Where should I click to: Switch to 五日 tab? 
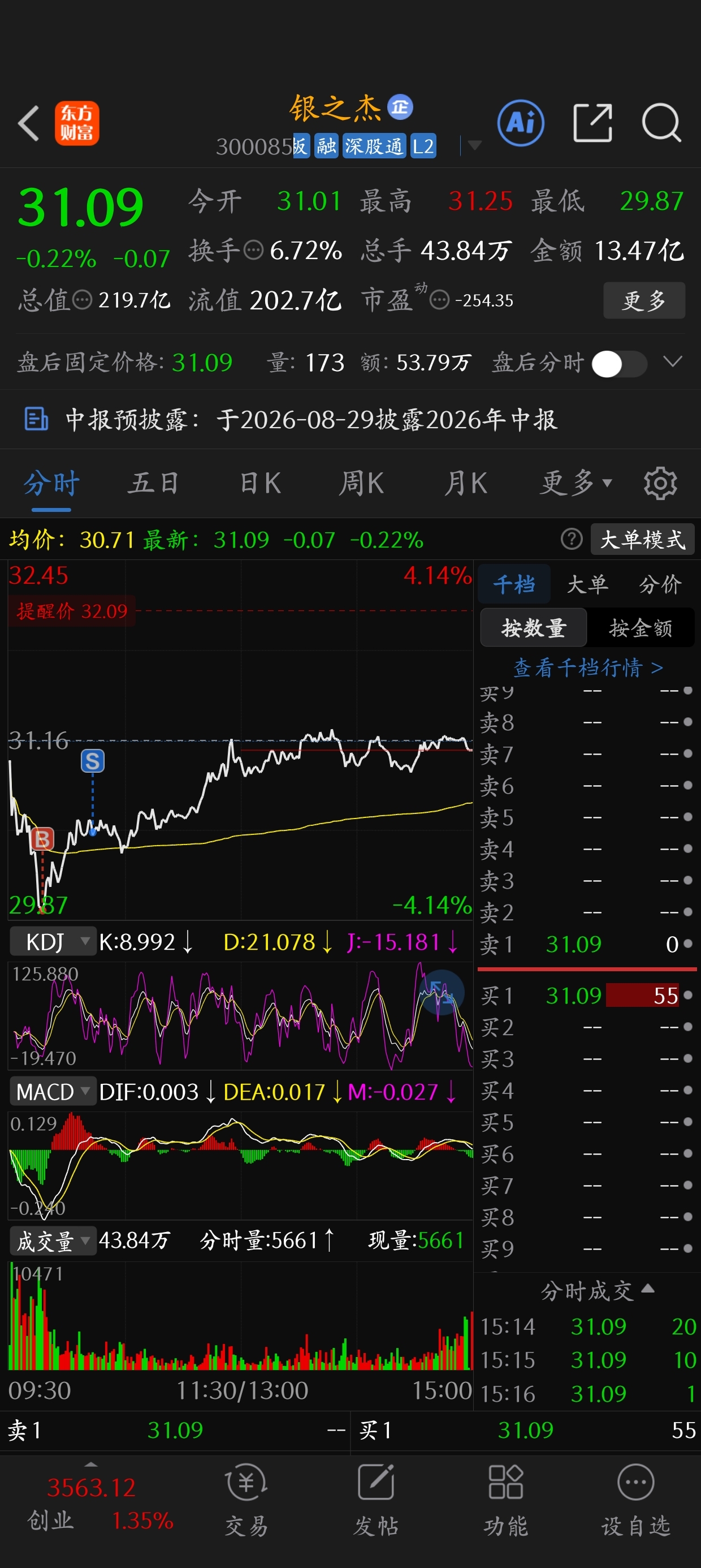tap(153, 483)
